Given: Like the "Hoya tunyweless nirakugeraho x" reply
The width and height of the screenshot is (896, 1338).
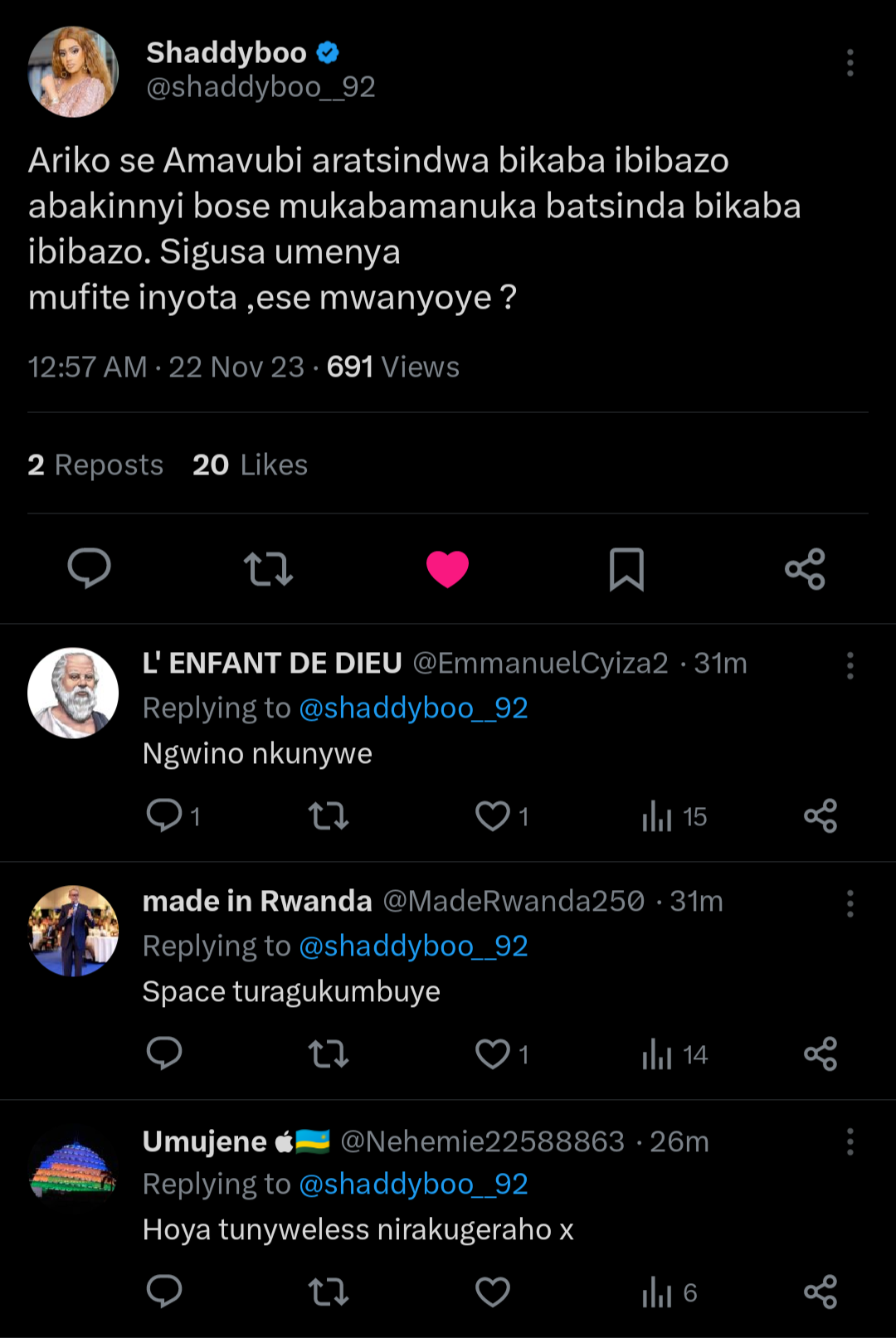Looking at the screenshot, I should click(492, 1292).
